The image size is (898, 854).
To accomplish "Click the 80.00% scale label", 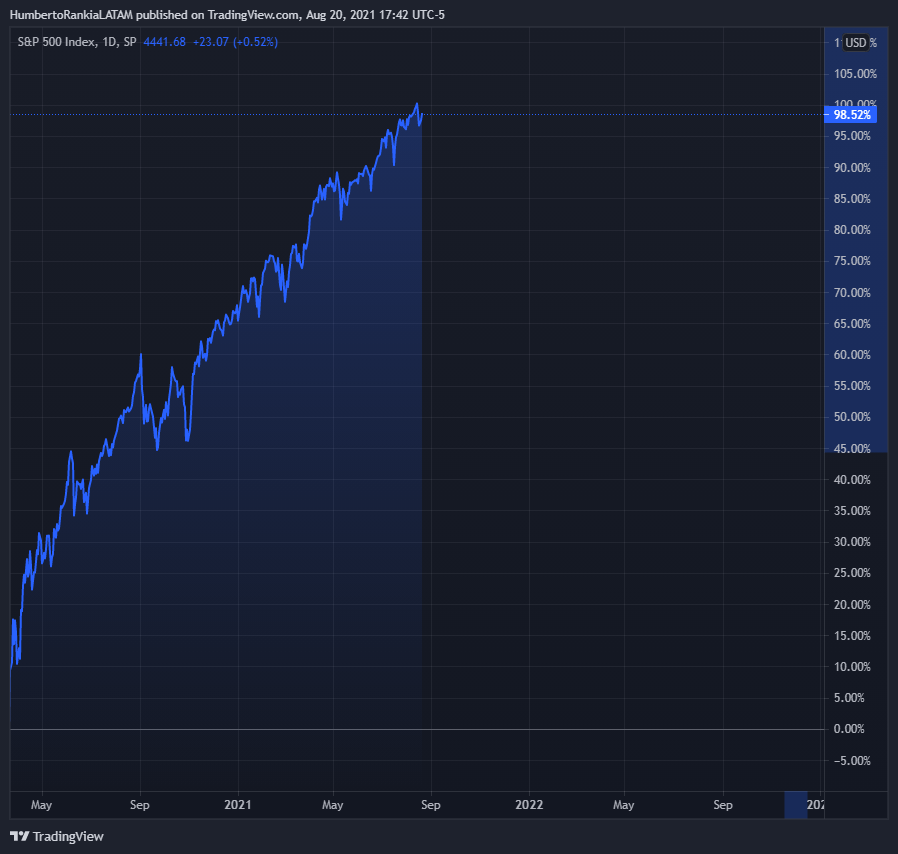I will 852,230.
